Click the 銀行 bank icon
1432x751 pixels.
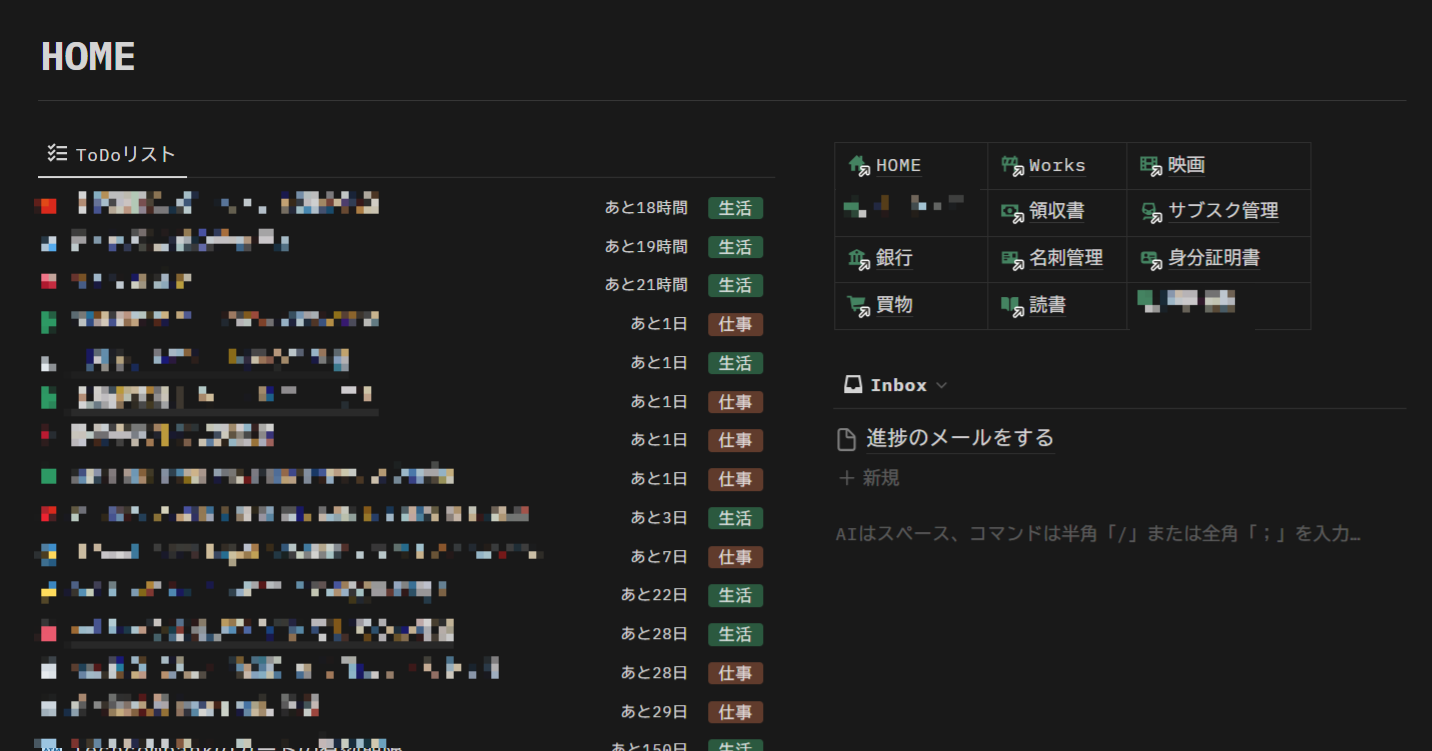tap(858, 259)
